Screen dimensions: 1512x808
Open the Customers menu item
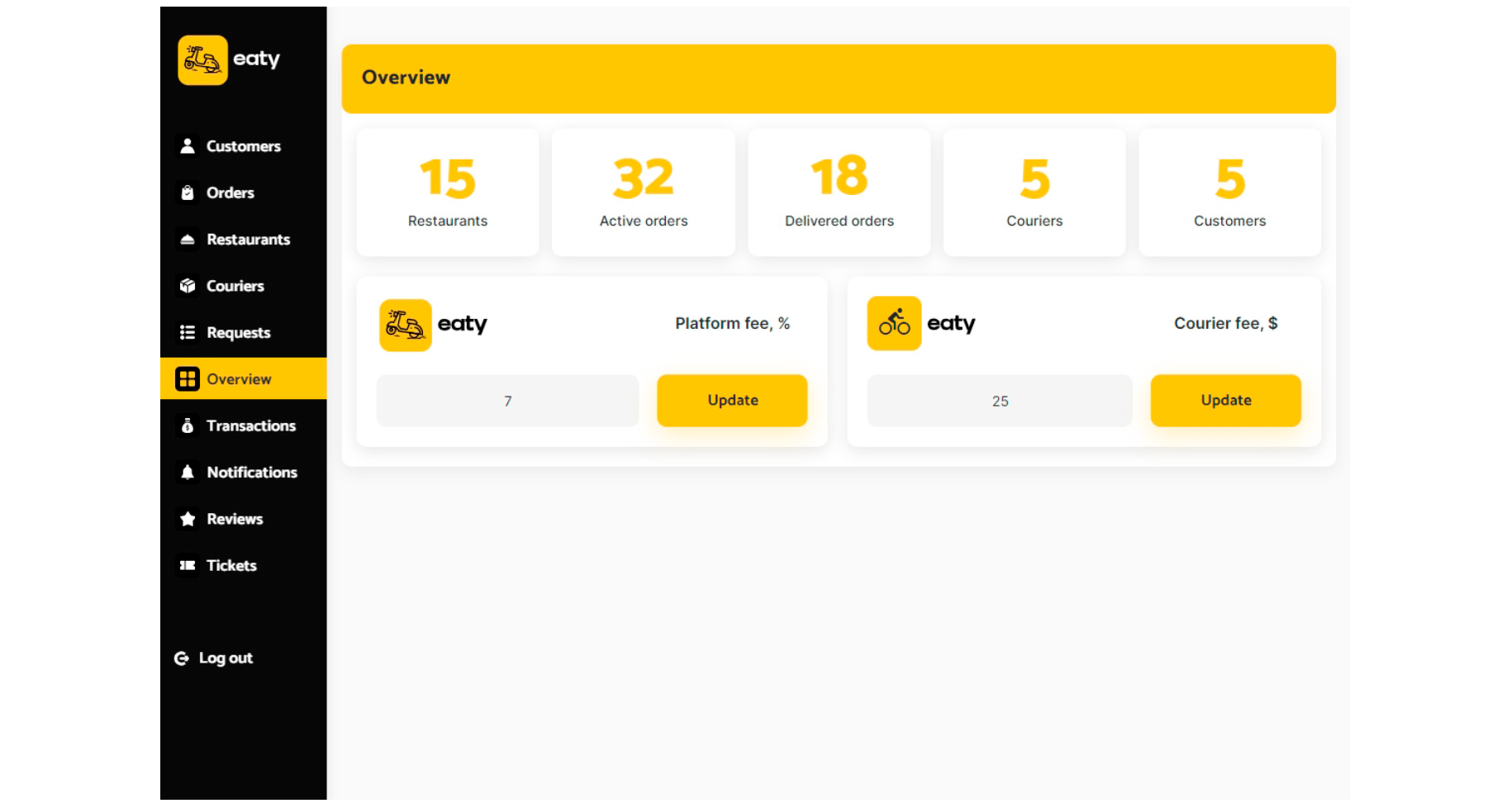(x=243, y=146)
